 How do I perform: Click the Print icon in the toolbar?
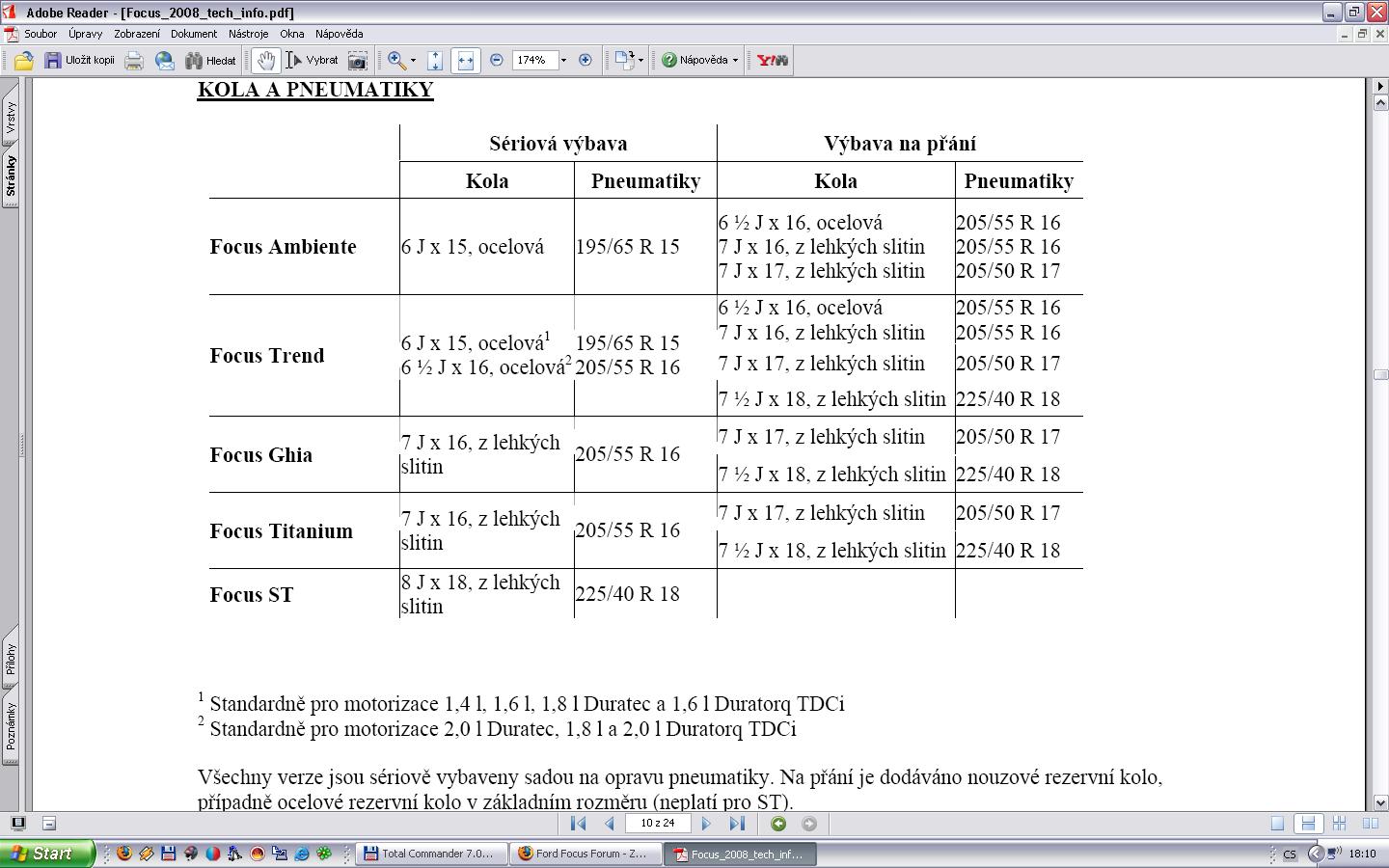click(x=134, y=61)
